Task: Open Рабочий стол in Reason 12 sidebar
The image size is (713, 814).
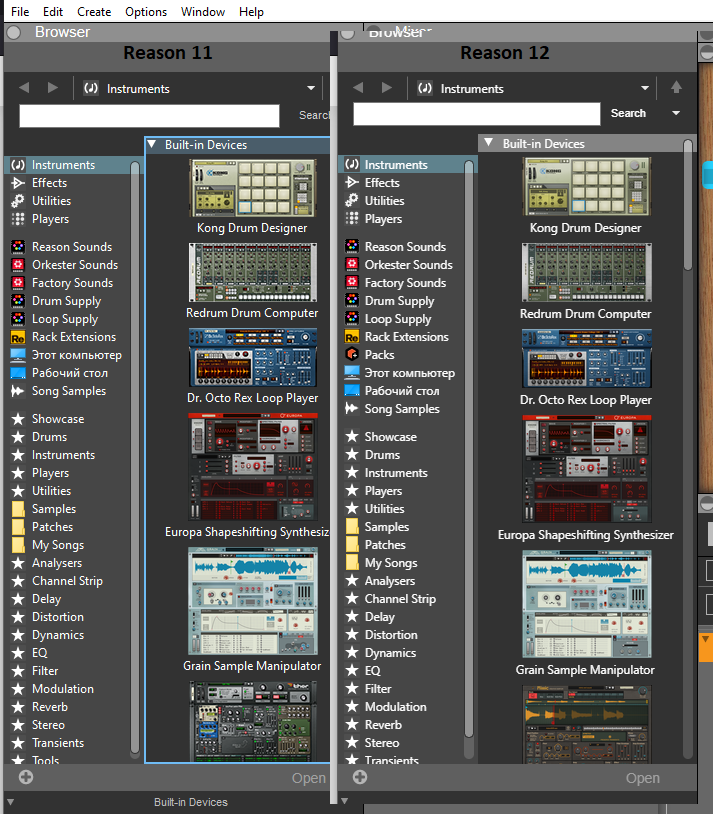Action: [401, 391]
